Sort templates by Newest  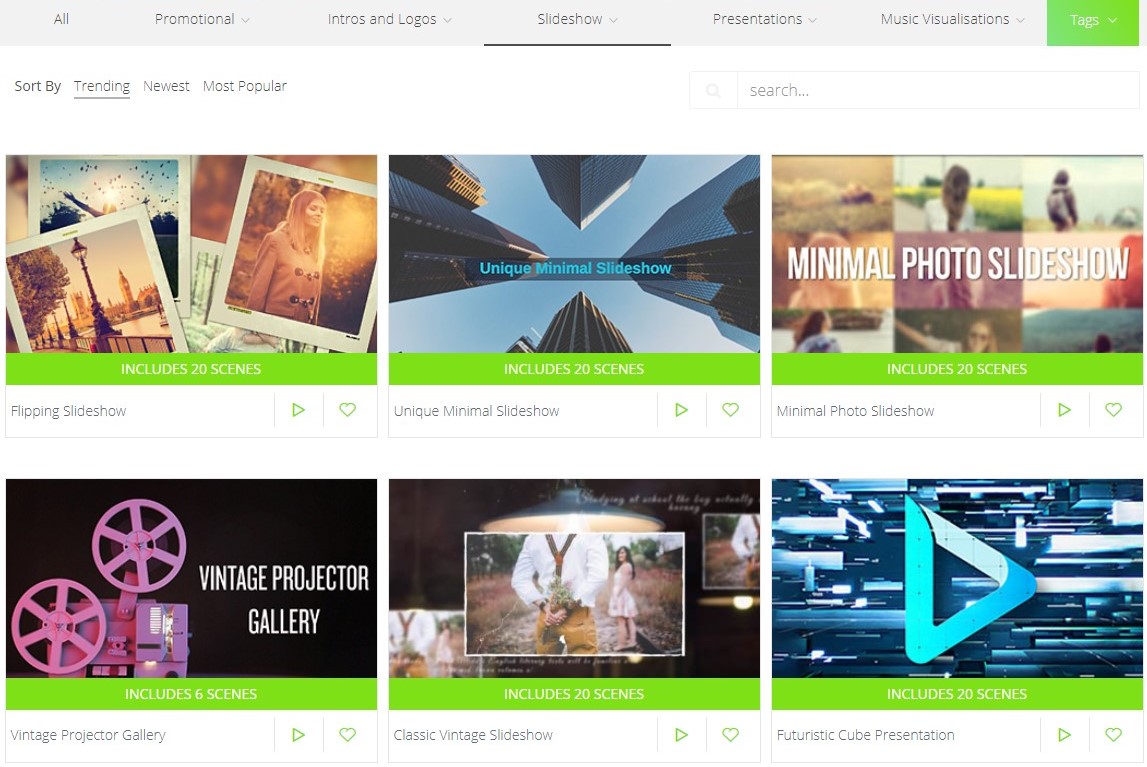(x=166, y=87)
